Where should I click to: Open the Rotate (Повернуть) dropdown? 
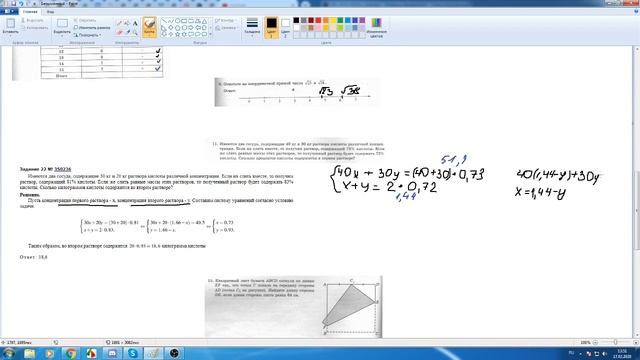coord(87,35)
